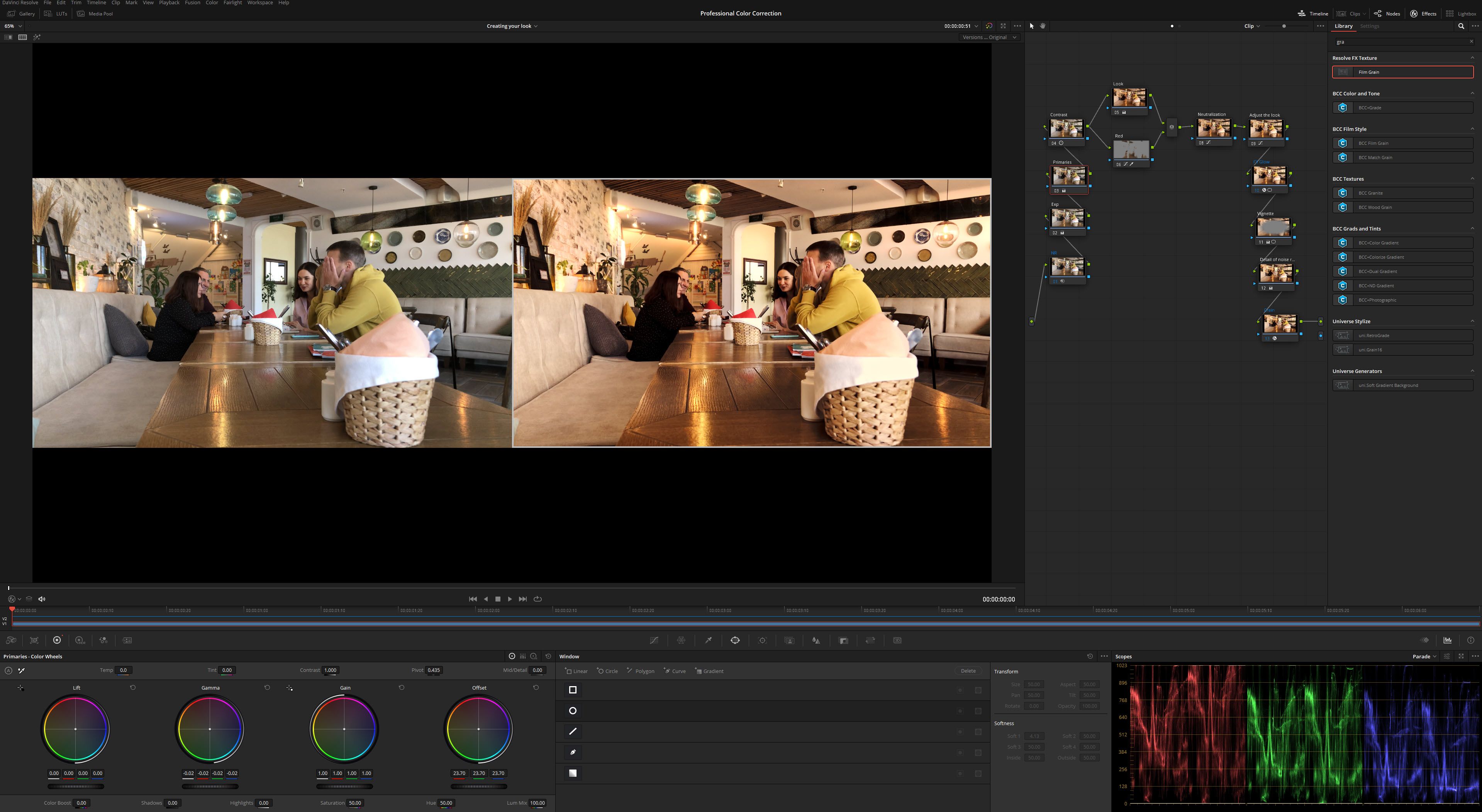Open the viewer zoom 65% dropdown

click(13, 26)
